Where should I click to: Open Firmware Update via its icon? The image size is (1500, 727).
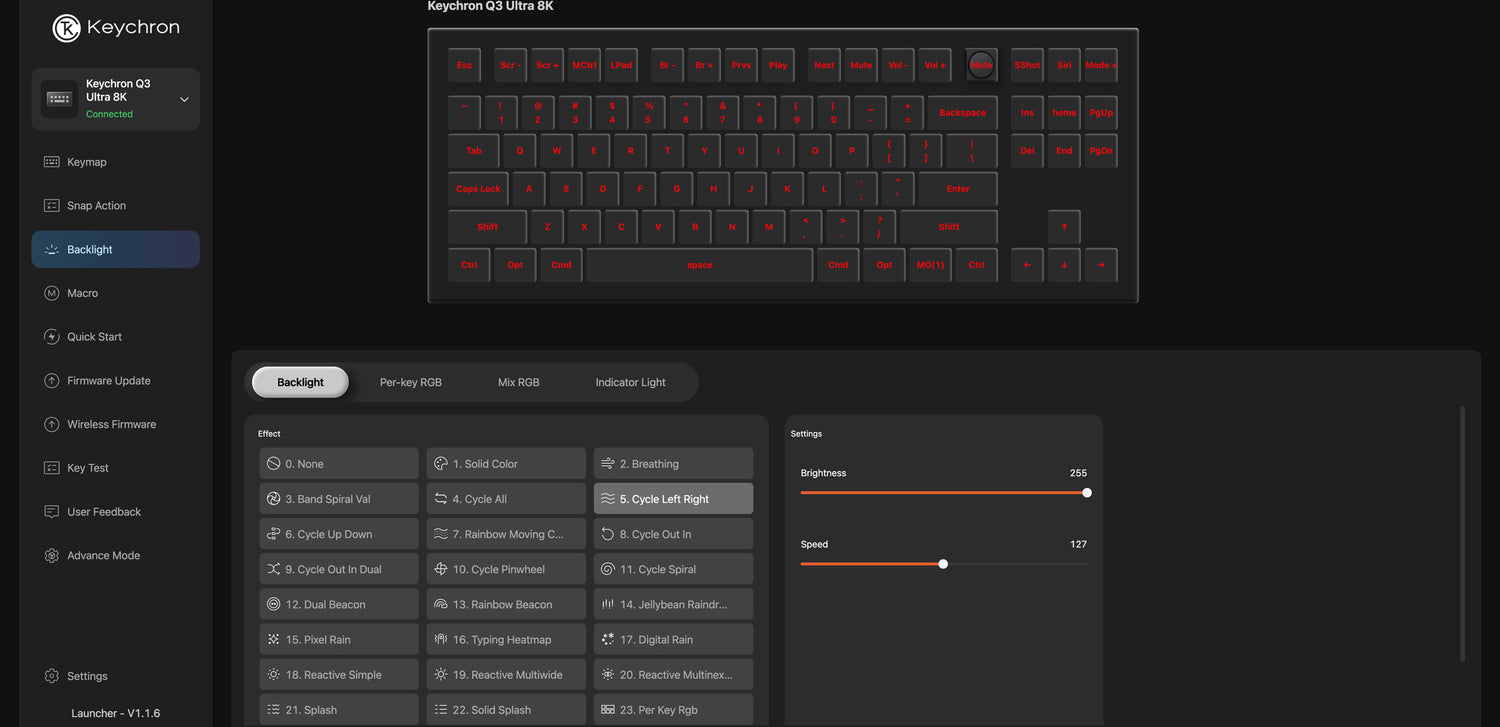click(x=52, y=381)
